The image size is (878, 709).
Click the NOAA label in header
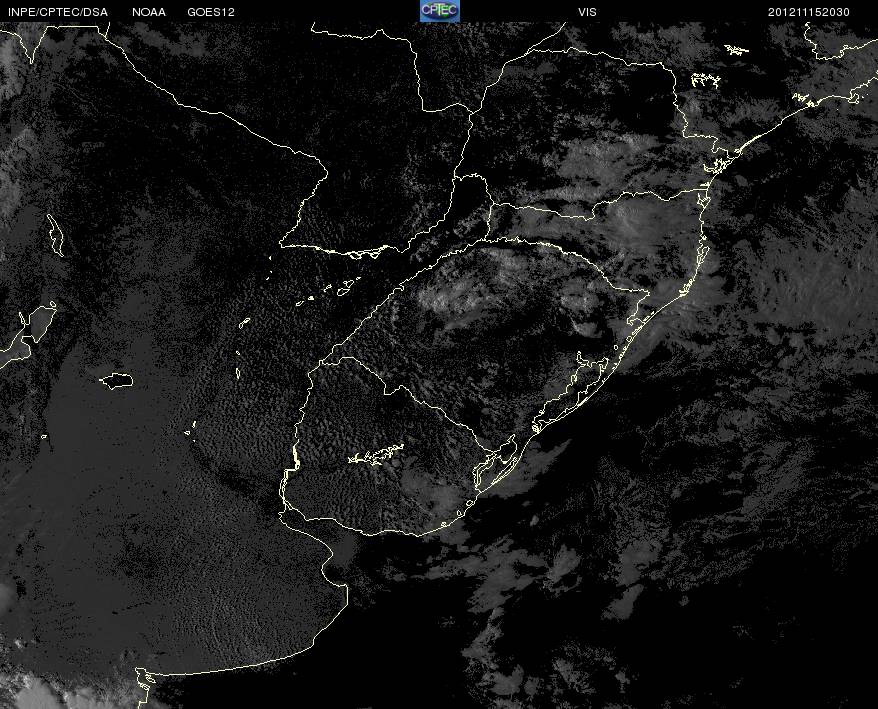pyautogui.click(x=149, y=12)
